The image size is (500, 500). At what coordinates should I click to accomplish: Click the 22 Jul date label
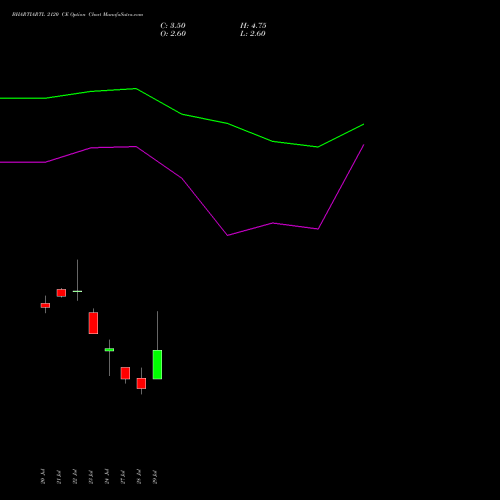click(x=75, y=476)
